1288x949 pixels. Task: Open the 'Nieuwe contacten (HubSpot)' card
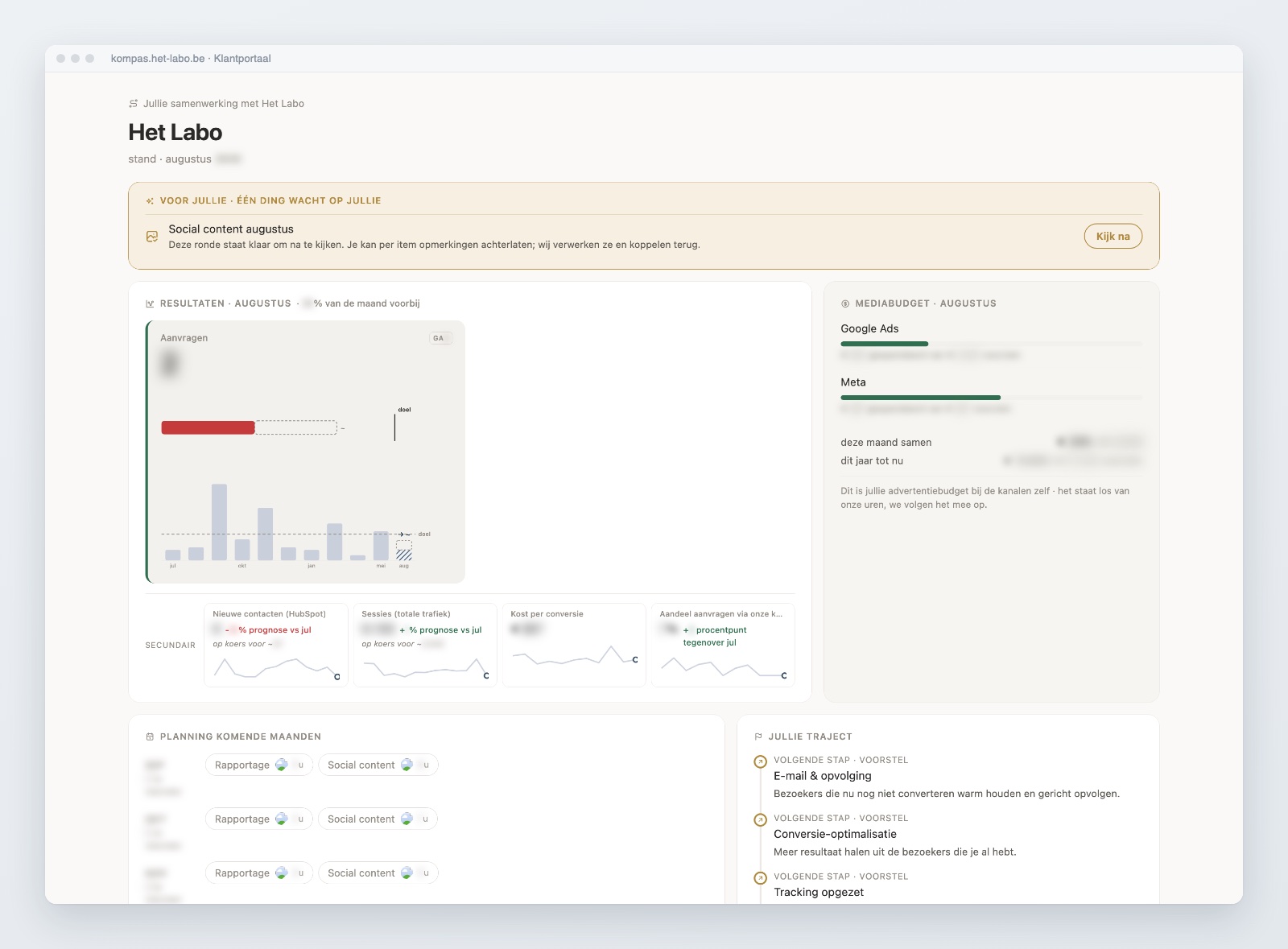coord(276,646)
